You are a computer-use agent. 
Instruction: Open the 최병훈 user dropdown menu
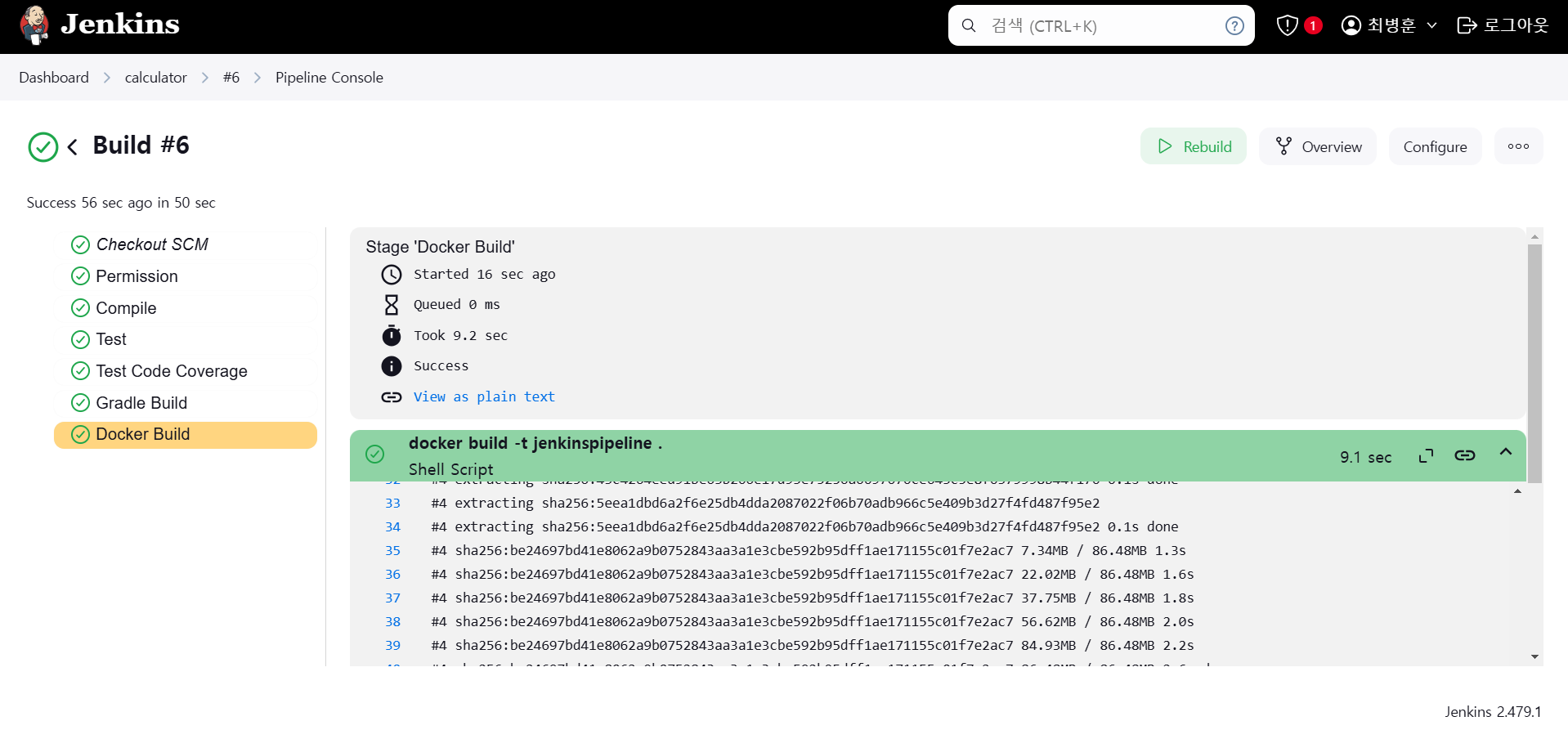point(1389,25)
